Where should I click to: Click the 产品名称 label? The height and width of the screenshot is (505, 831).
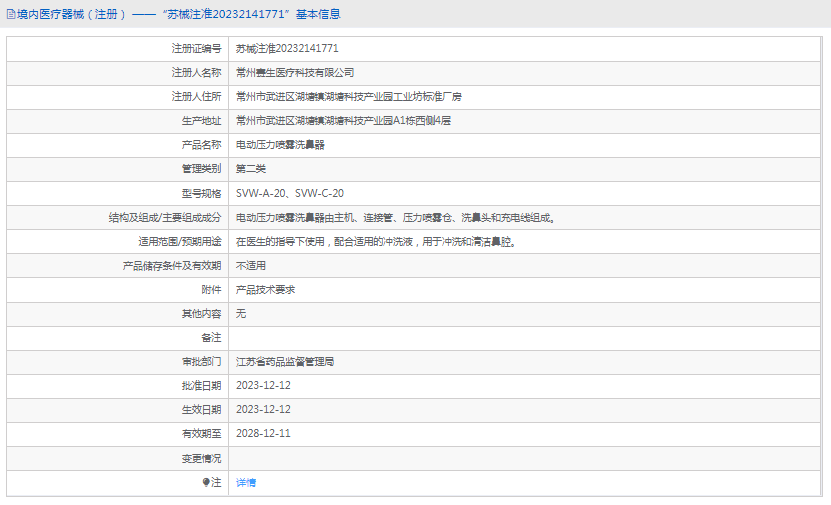[x=201, y=145]
